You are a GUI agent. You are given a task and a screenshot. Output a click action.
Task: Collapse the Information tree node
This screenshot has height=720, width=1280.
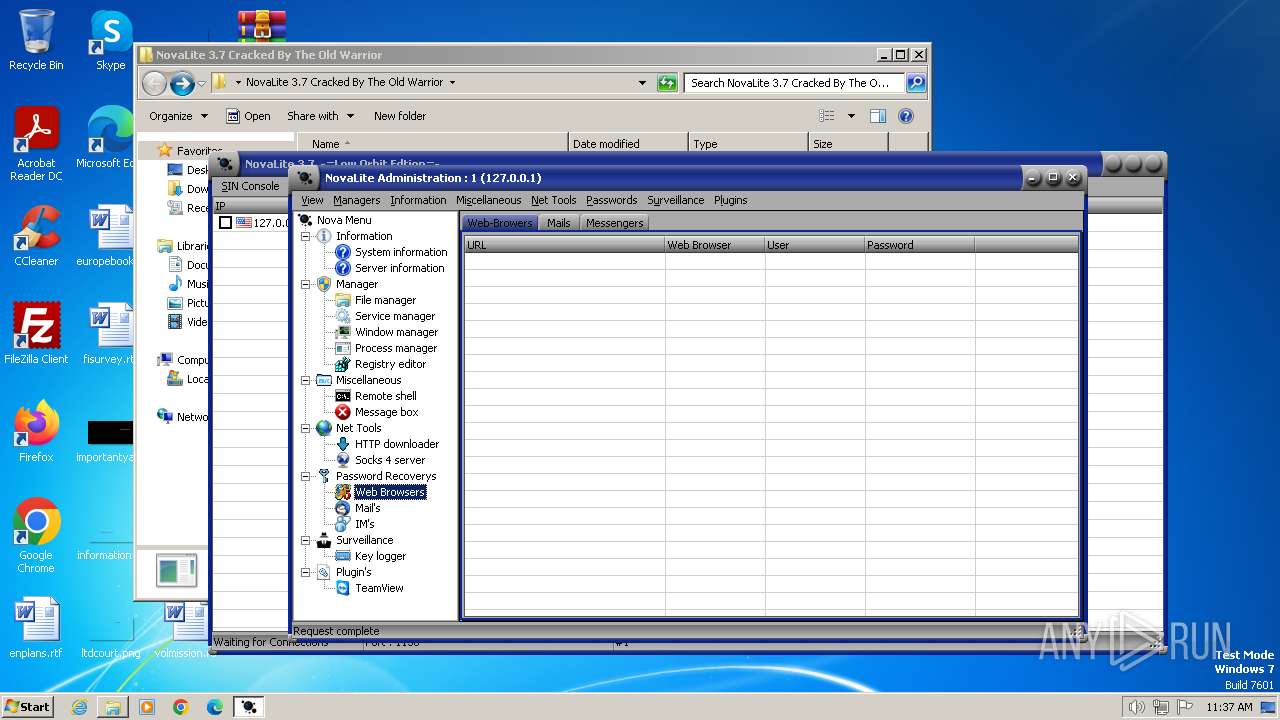pyautogui.click(x=306, y=236)
